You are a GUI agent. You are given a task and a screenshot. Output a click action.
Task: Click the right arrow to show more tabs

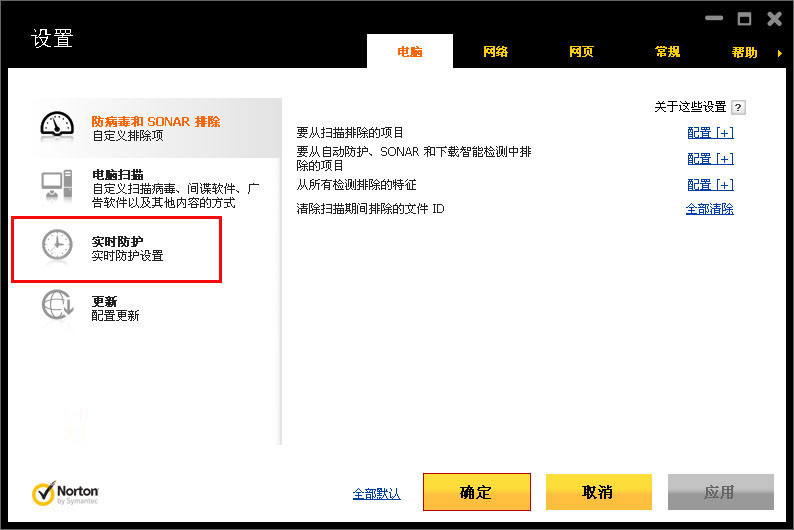pos(780,53)
